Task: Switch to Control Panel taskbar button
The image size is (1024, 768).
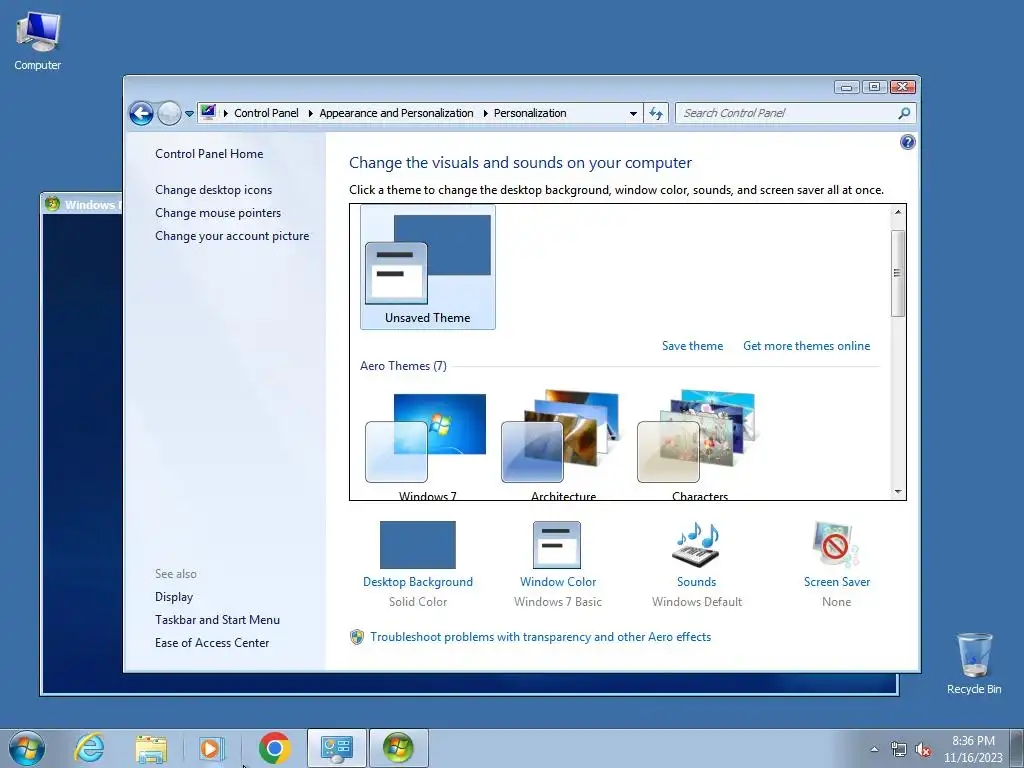Action: pyautogui.click(x=336, y=748)
